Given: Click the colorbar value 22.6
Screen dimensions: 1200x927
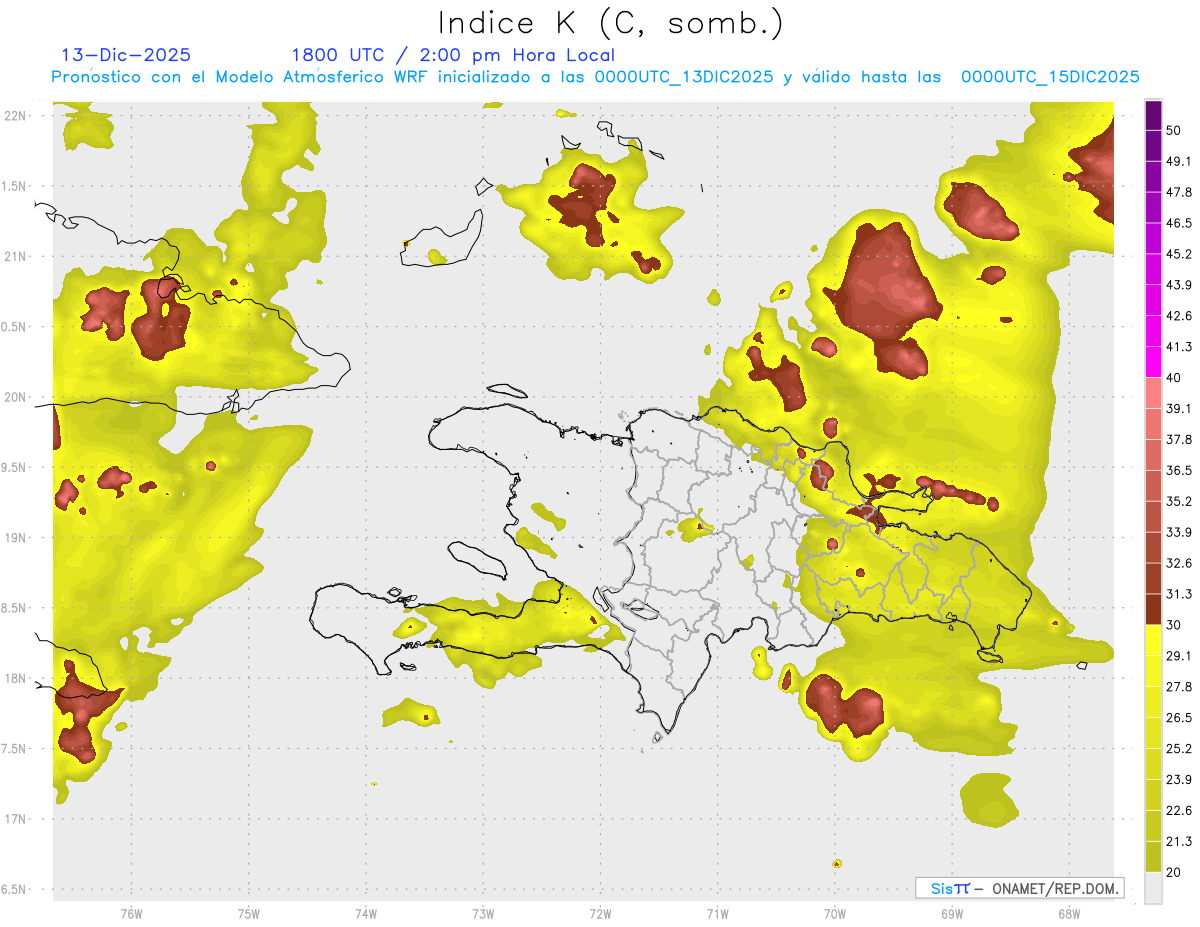Looking at the screenshot, I should click(x=1179, y=811).
